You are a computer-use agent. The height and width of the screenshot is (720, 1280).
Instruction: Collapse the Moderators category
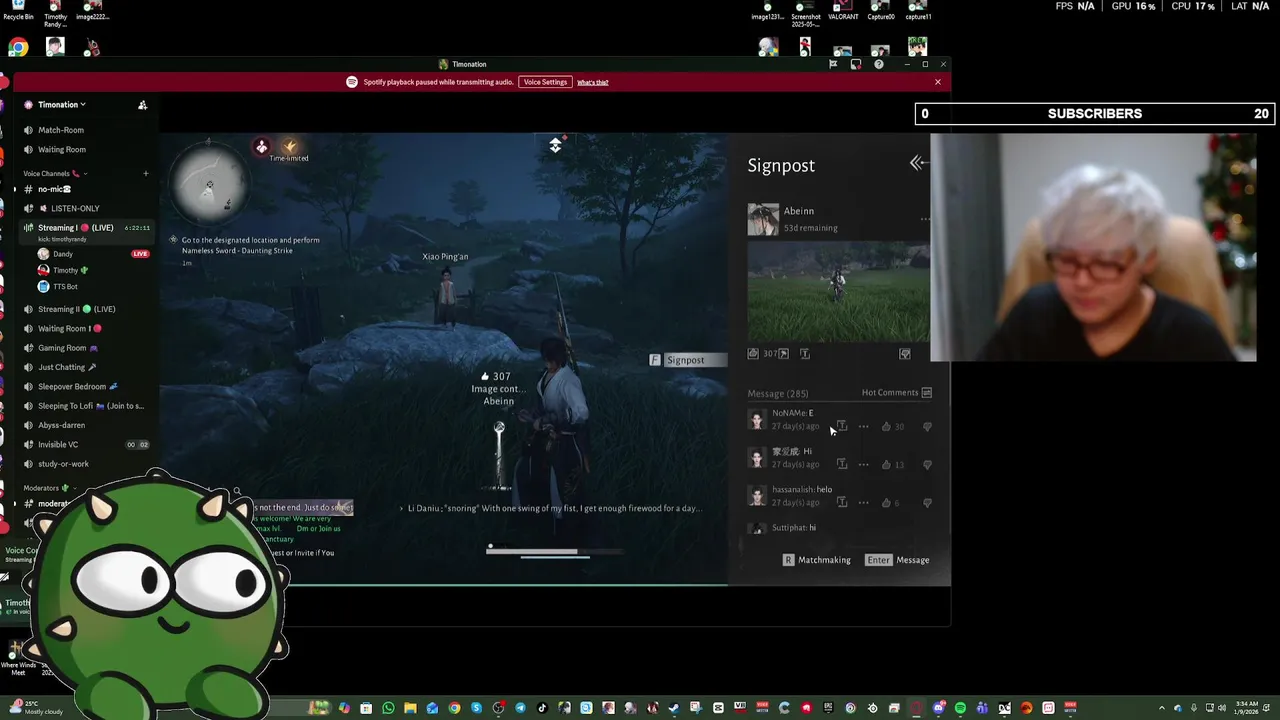tap(45, 488)
